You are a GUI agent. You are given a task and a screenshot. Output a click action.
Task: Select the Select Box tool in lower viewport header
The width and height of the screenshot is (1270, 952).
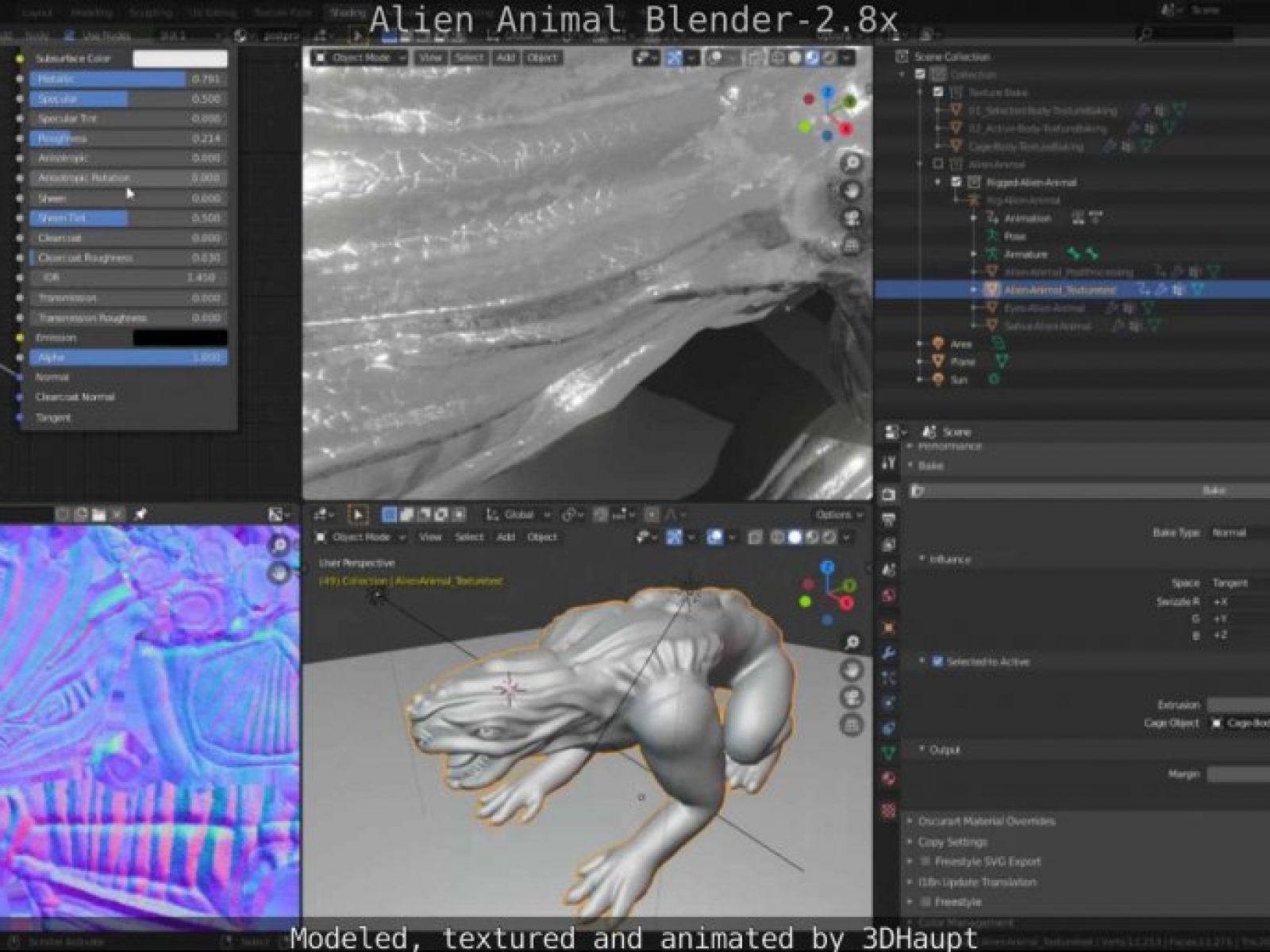[x=358, y=515]
